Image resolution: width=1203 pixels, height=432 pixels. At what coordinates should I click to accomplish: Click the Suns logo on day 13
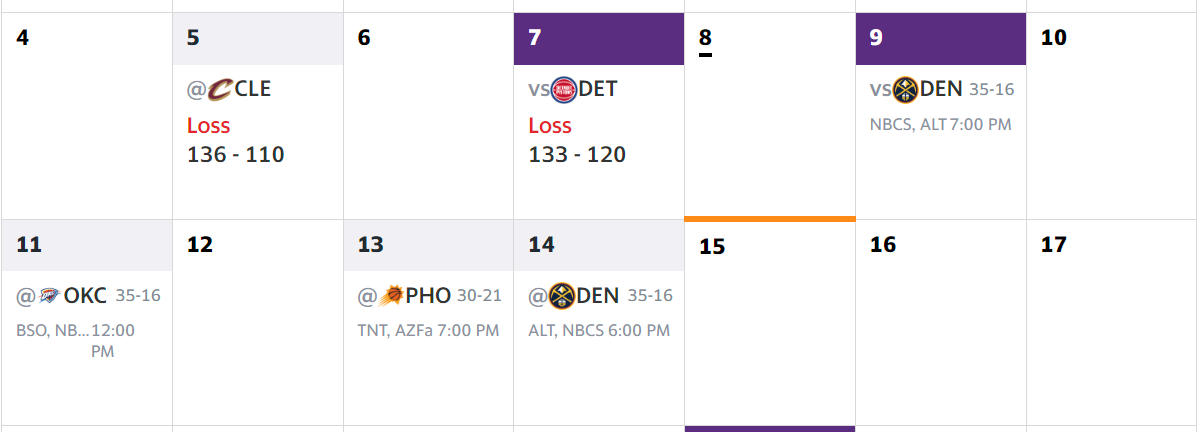click(x=392, y=296)
